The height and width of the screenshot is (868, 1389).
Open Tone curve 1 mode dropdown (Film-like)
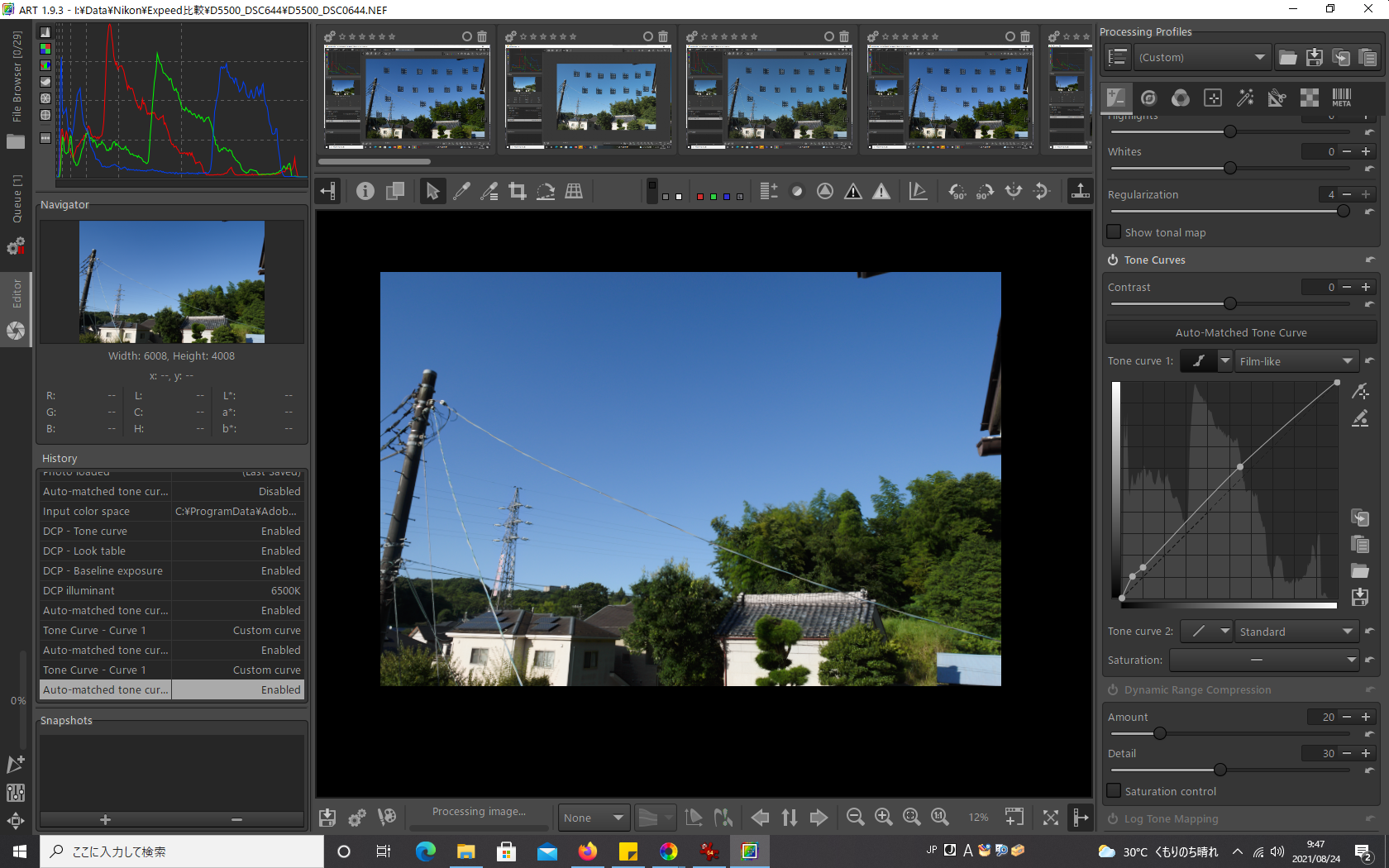coord(1296,361)
